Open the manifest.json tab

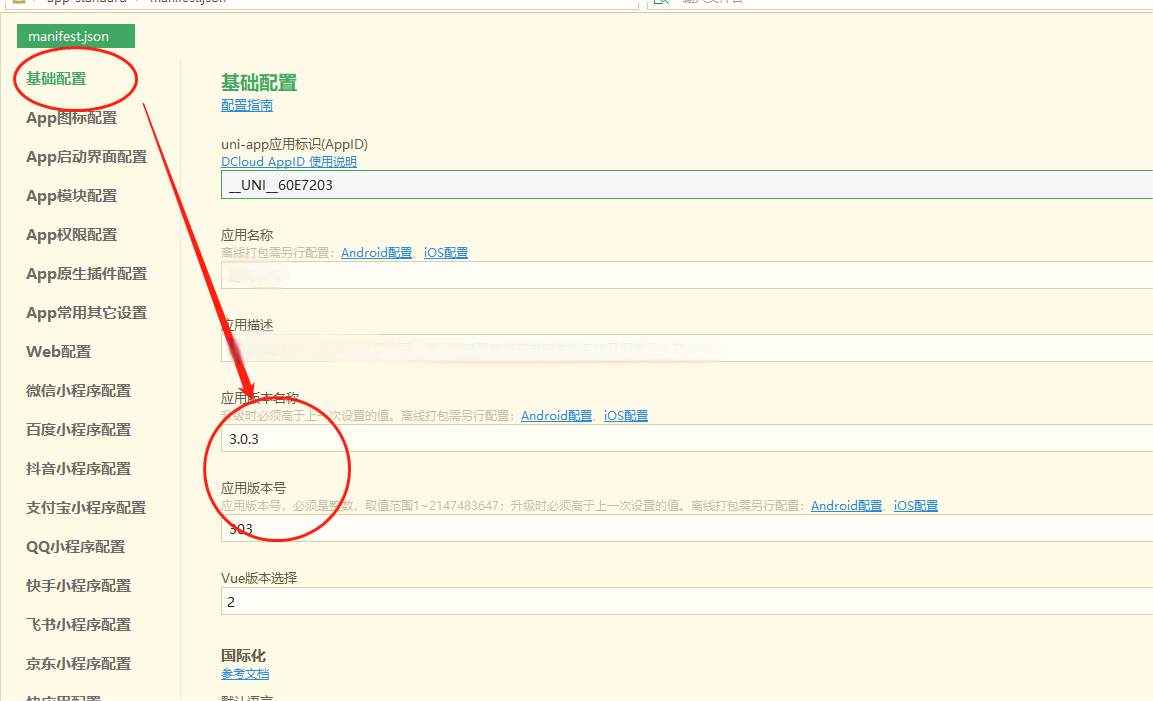point(75,37)
